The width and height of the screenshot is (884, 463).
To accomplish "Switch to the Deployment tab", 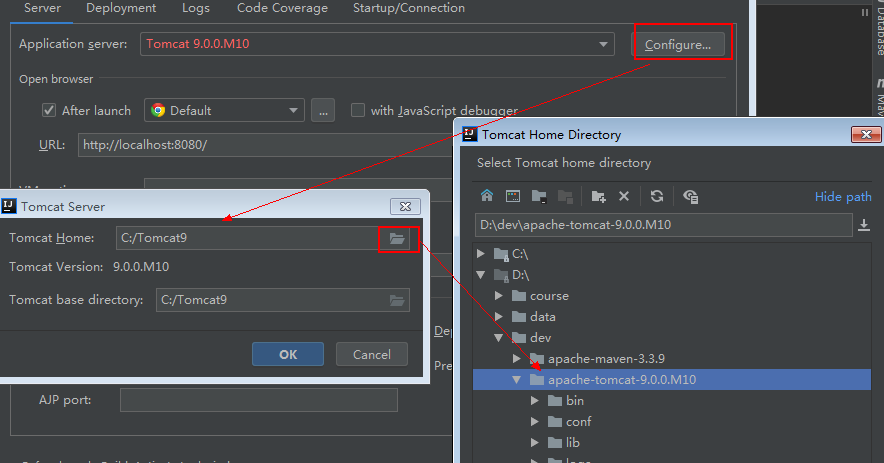I will pyautogui.click(x=121, y=8).
